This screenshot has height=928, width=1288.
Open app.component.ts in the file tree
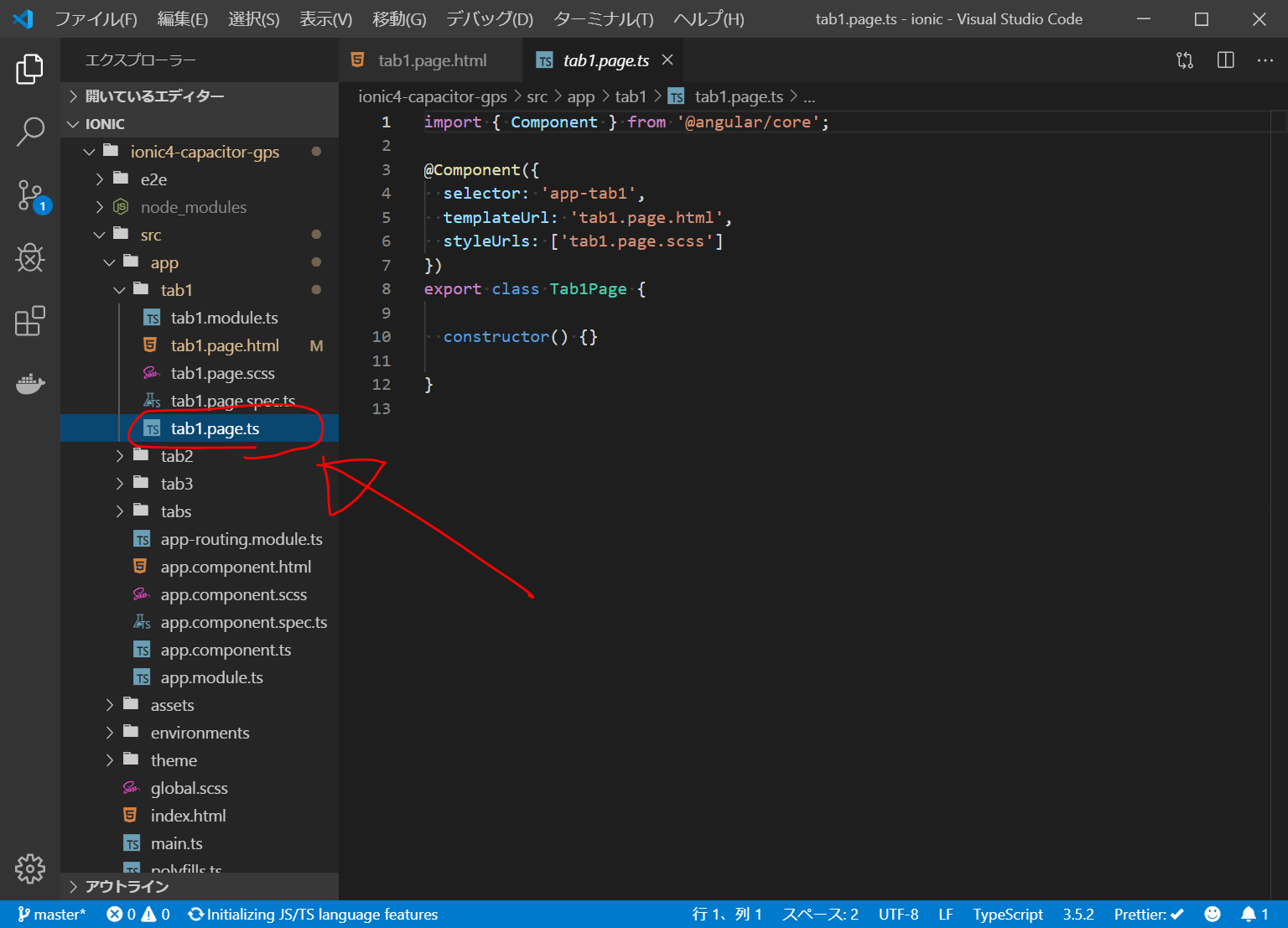coord(226,650)
